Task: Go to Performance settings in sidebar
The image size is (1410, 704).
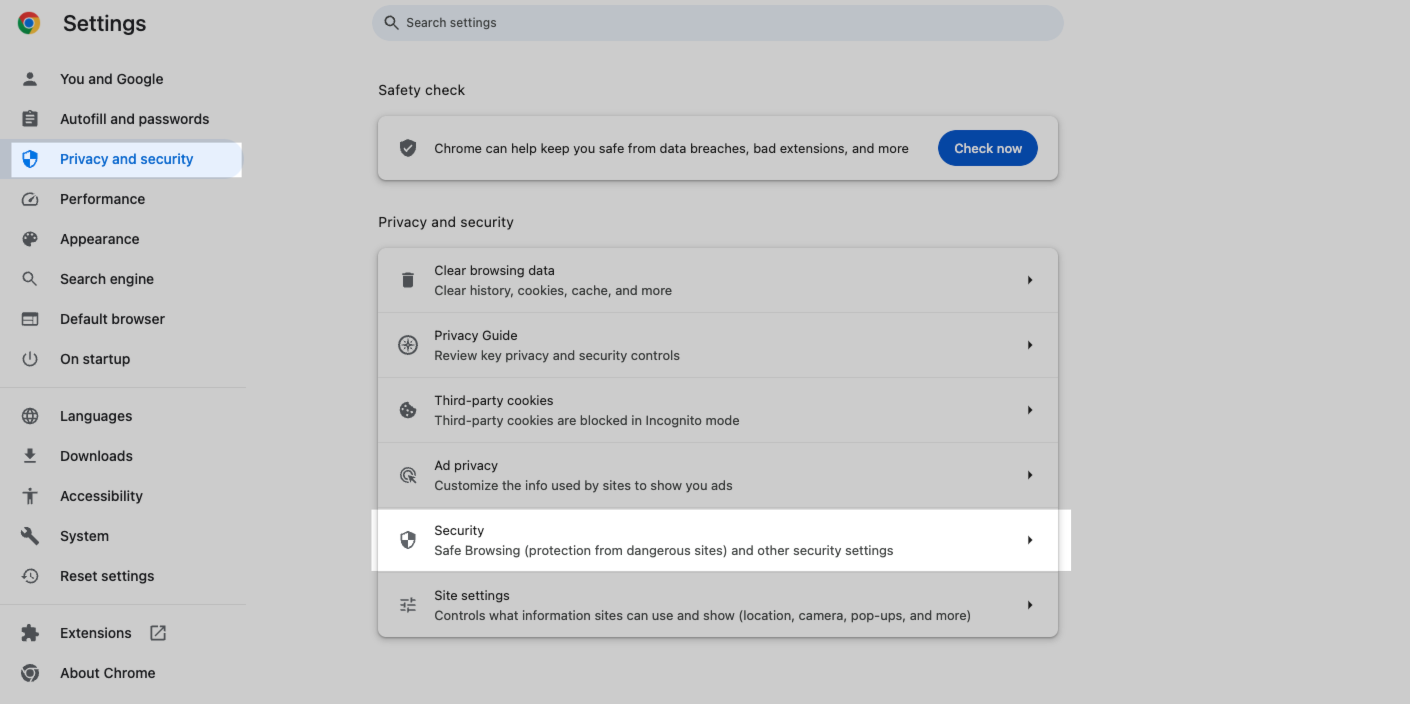Action: click(x=102, y=199)
